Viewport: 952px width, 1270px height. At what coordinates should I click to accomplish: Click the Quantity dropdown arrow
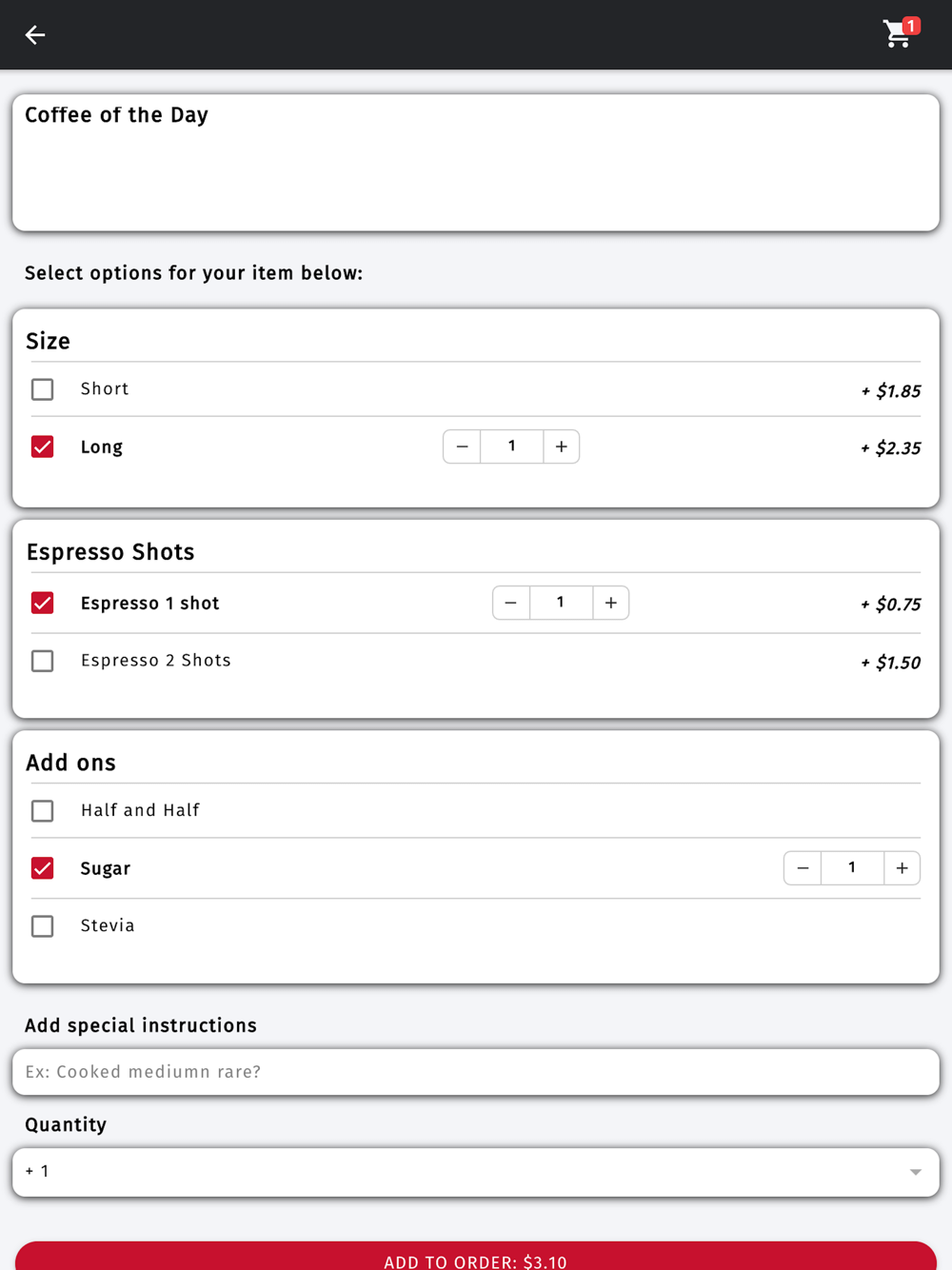point(915,1172)
